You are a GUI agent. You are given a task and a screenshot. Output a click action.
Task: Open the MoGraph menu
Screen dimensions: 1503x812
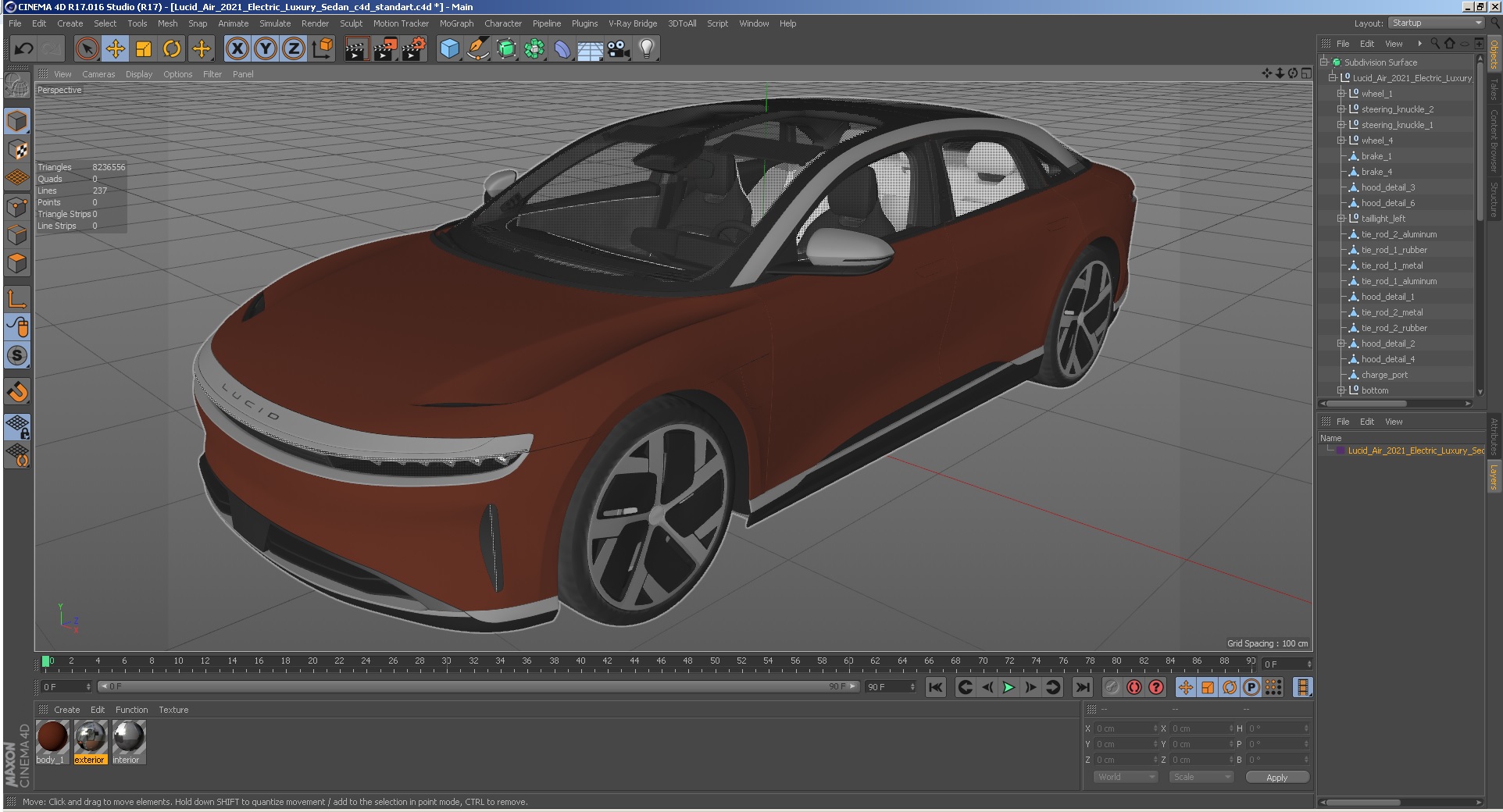[456, 23]
